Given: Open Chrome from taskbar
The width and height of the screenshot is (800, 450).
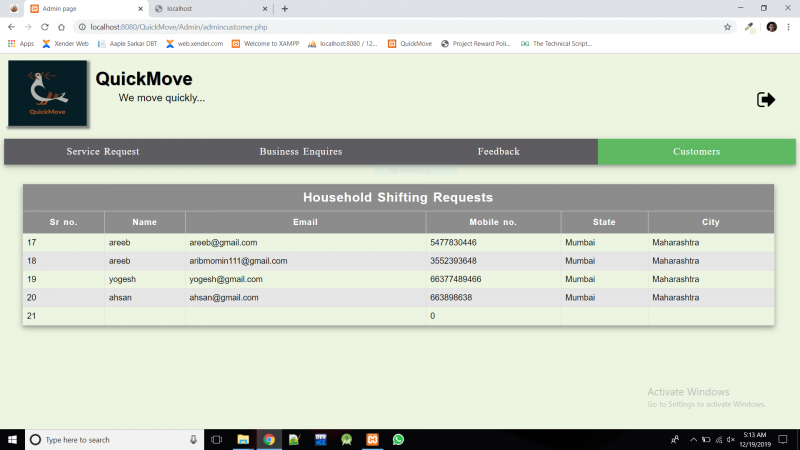Looking at the screenshot, I should 269,439.
